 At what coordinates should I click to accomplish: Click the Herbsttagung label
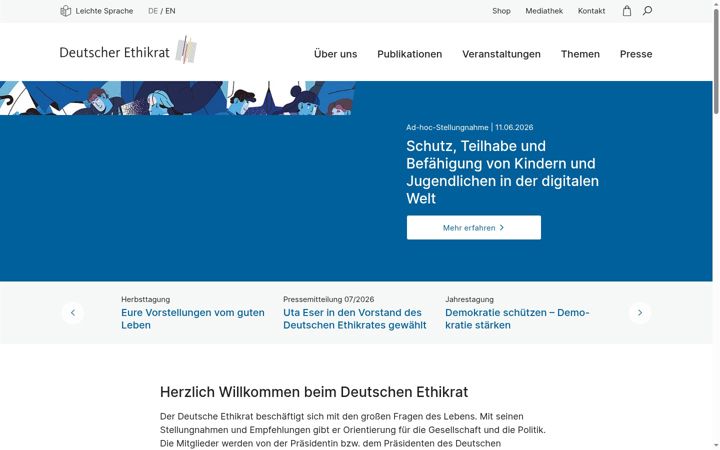(x=146, y=299)
